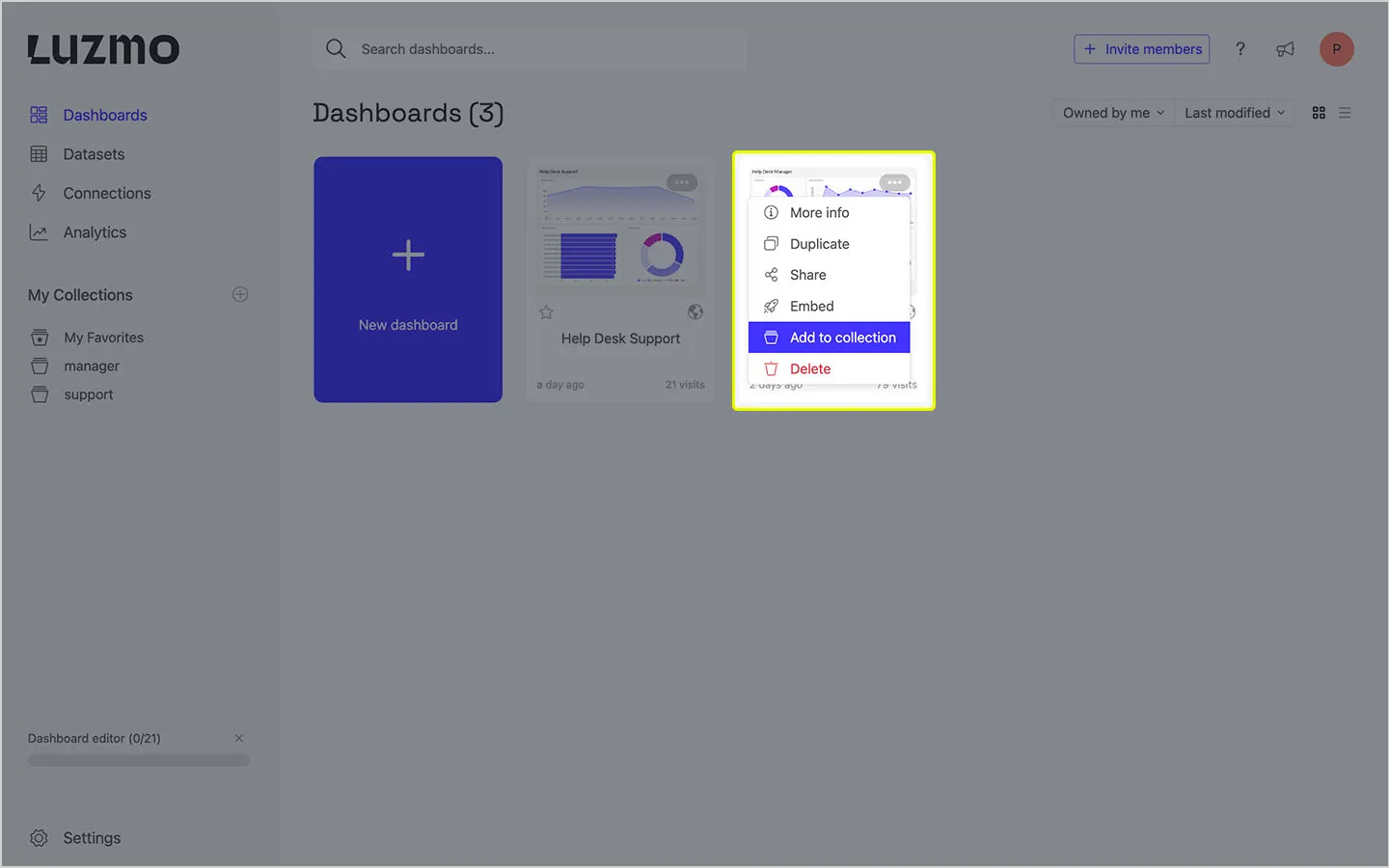
Task: Choose Duplicate in the context menu
Action: click(829, 244)
